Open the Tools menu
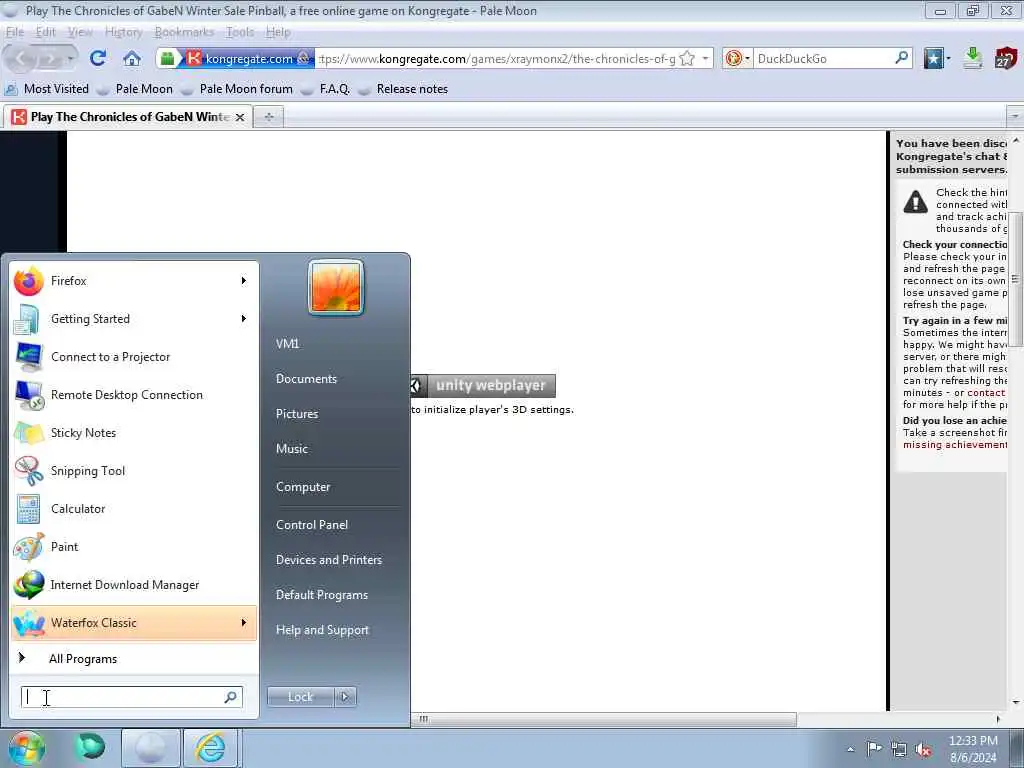This screenshot has height=768, width=1024. [240, 32]
